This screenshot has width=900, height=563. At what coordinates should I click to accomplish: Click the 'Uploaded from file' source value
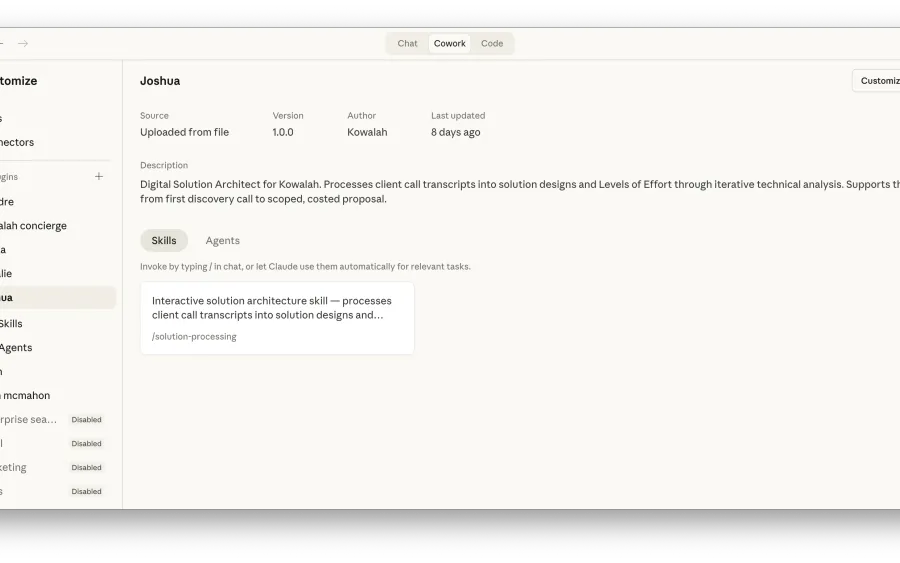[x=184, y=132]
